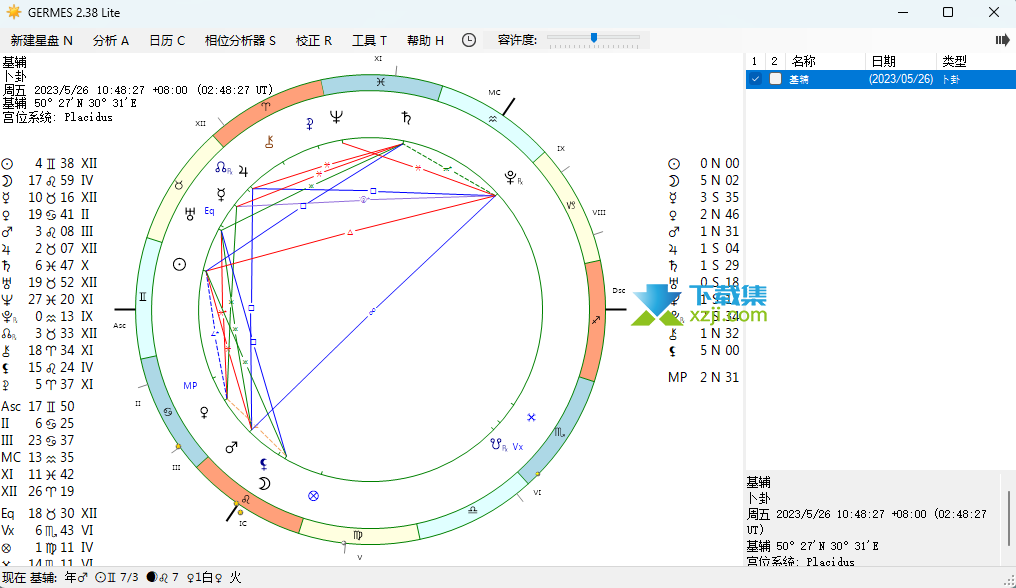This screenshot has width=1016, height=588.
Task: Select the South Node glyph in the wheel
Action: (x=498, y=445)
